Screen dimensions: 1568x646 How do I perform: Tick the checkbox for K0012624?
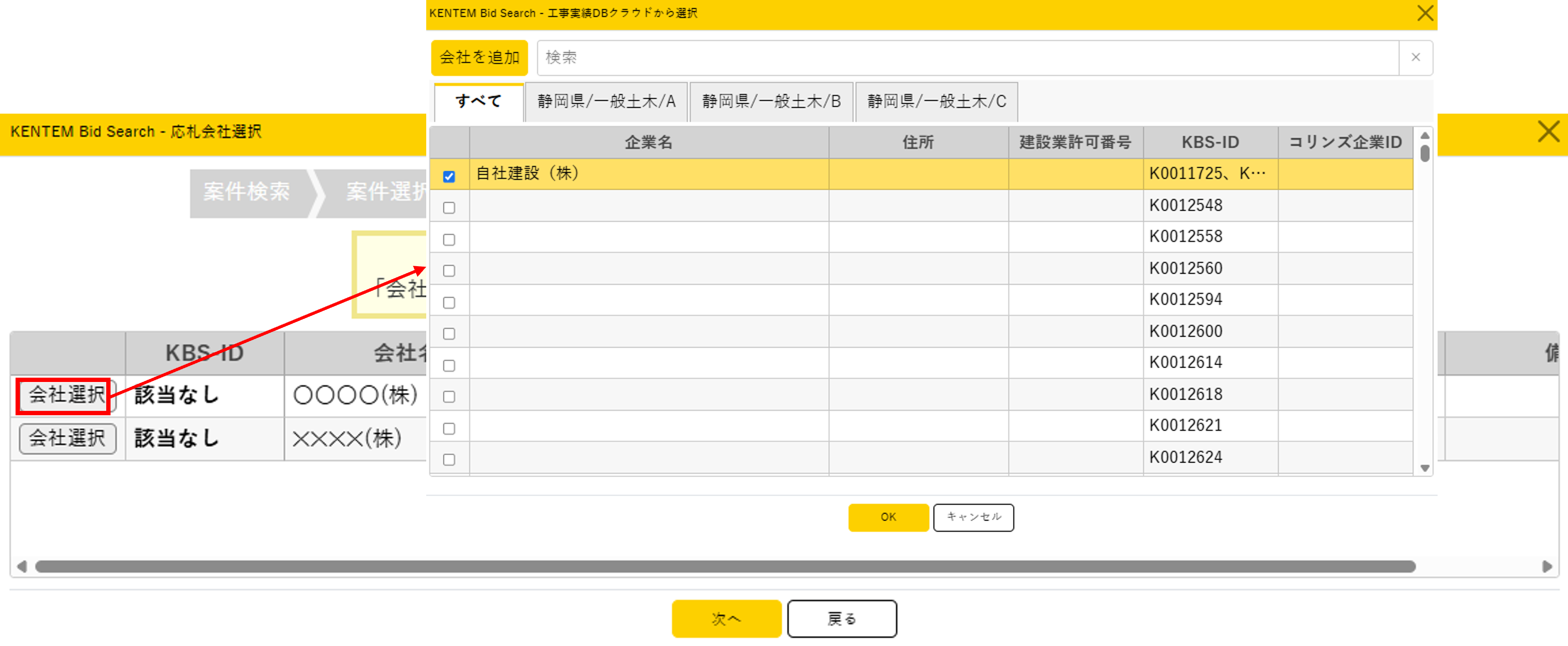point(449,460)
